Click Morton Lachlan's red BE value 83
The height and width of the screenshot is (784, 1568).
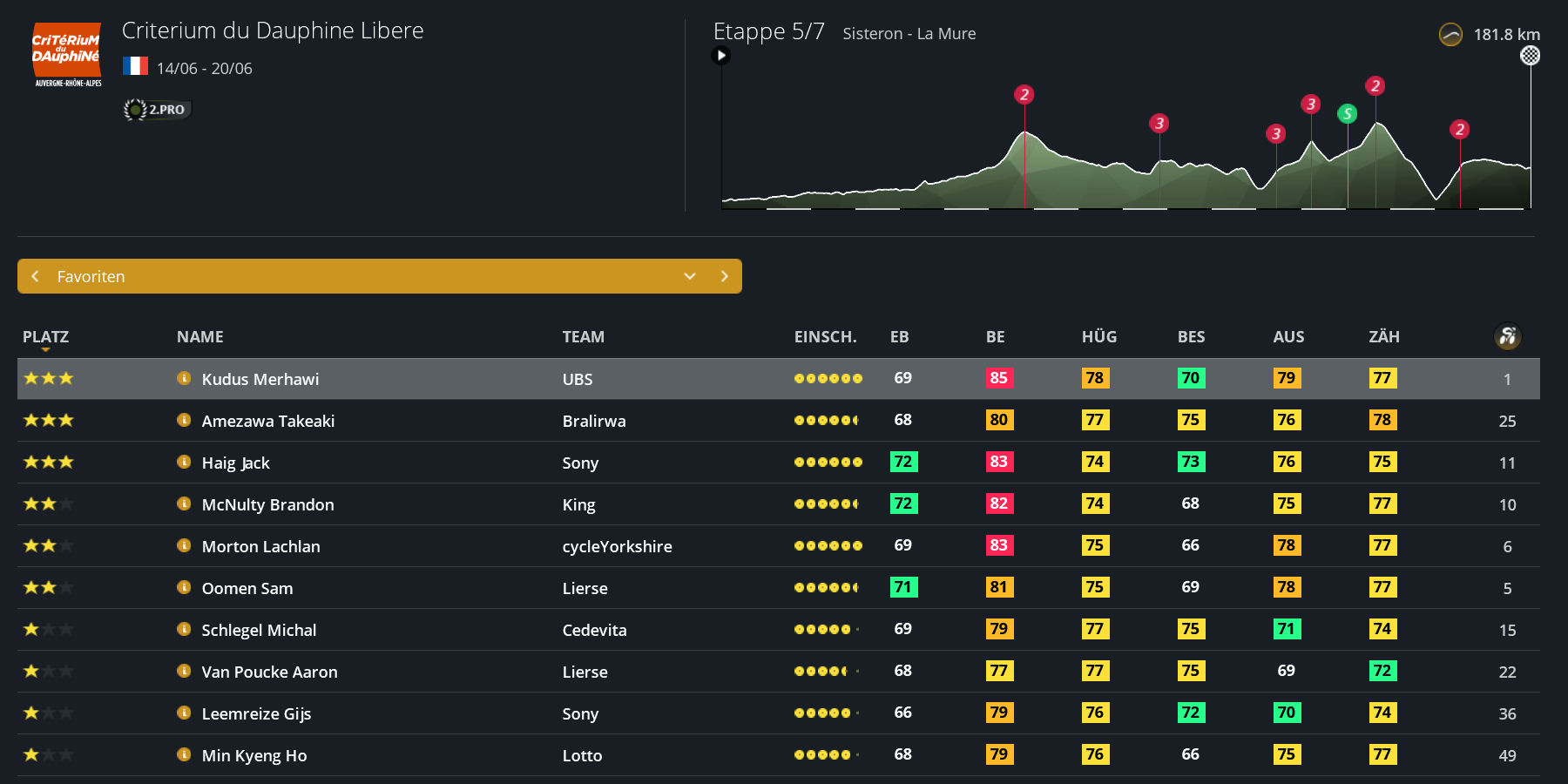tap(998, 545)
